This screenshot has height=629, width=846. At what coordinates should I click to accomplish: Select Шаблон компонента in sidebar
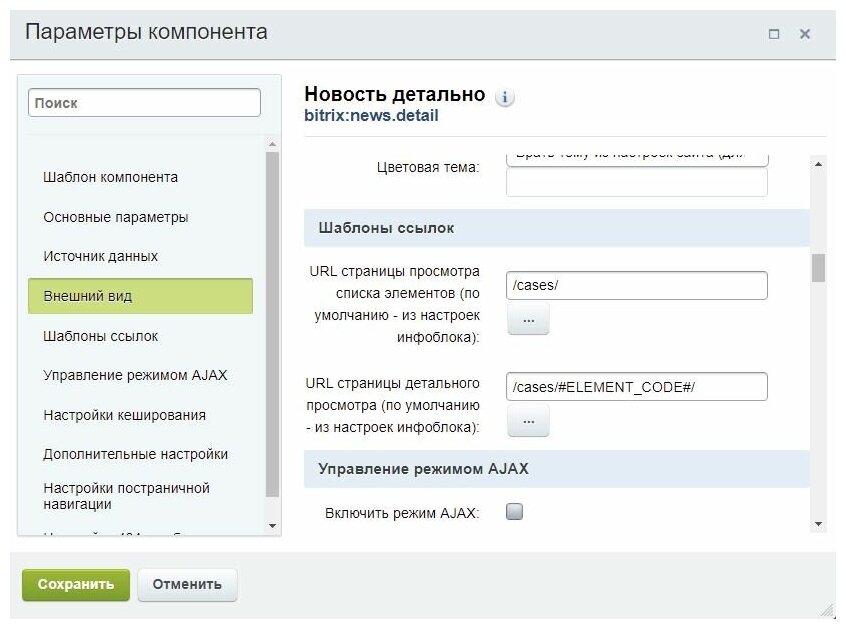110,177
